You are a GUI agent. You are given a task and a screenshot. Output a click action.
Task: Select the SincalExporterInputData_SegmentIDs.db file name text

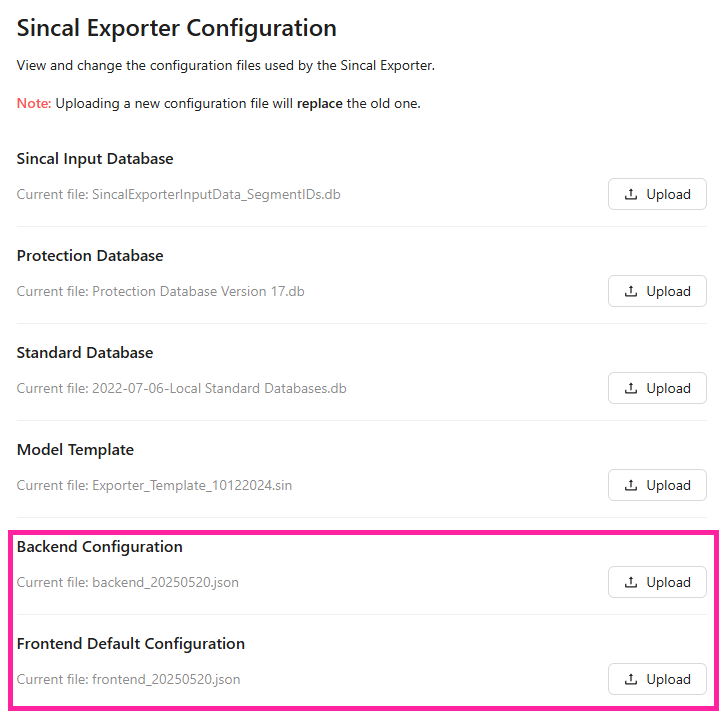point(216,194)
